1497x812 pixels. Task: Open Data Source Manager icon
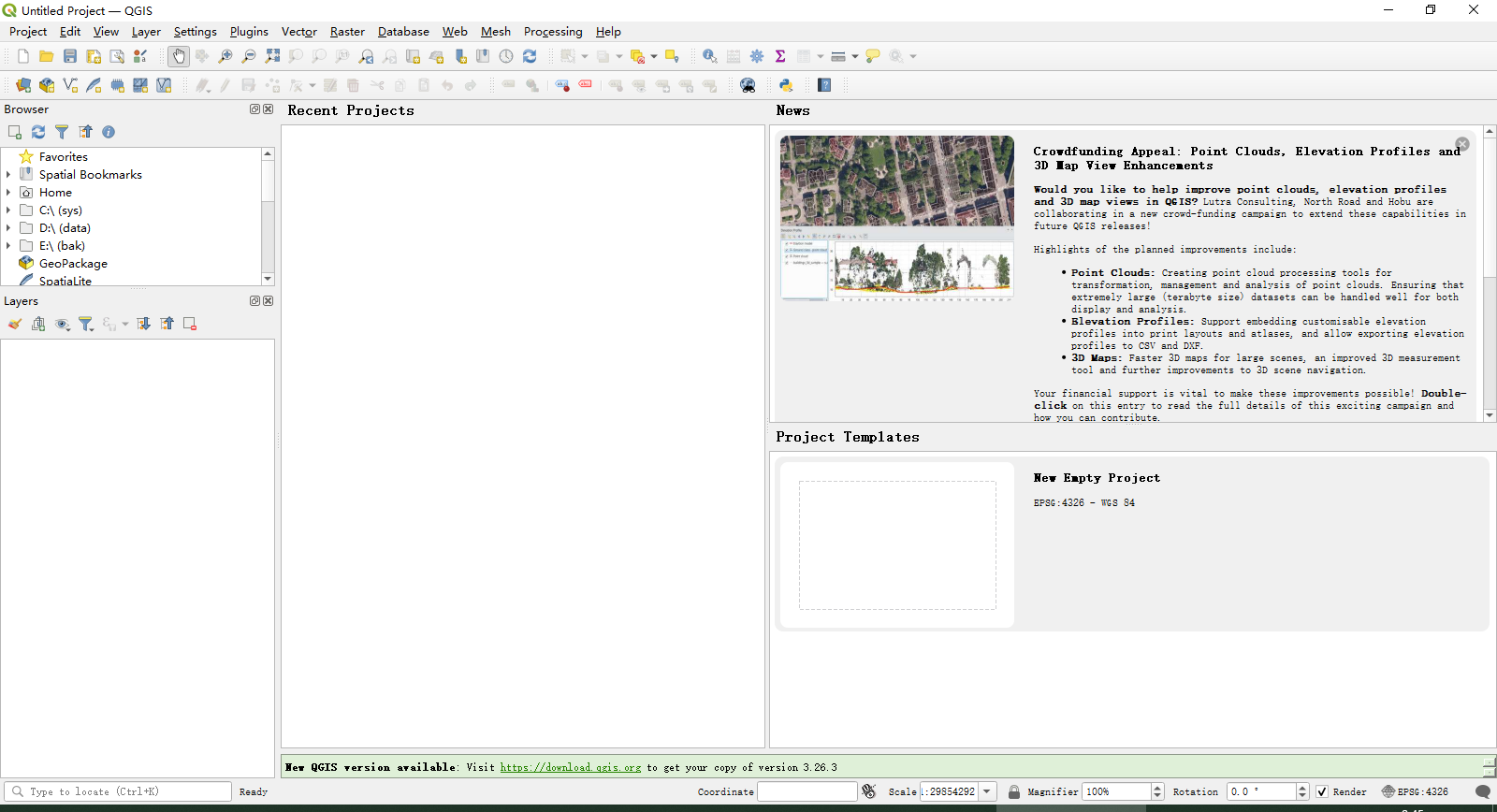tap(23, 85)
